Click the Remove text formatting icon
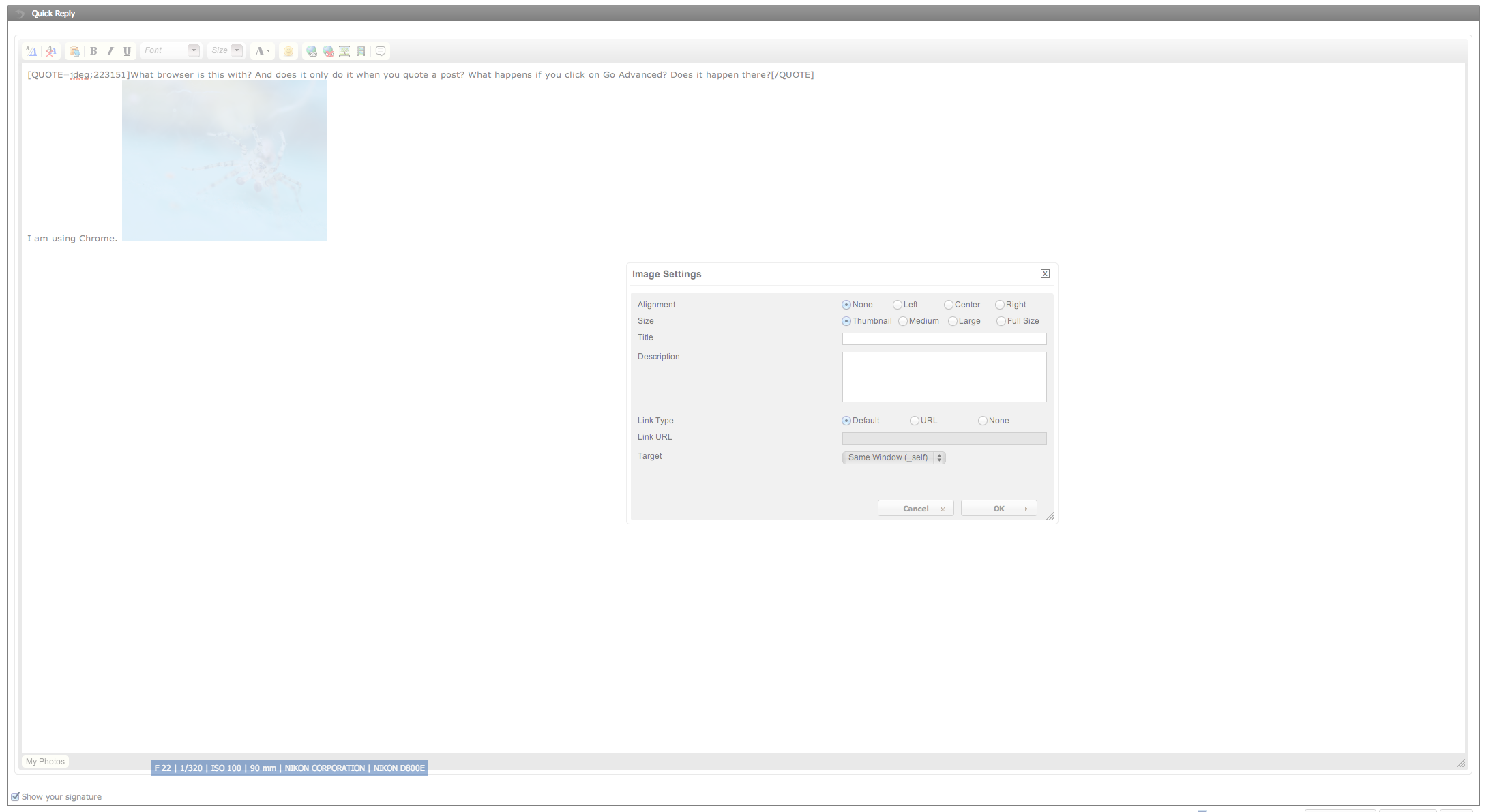 click(x=51, y=51)
